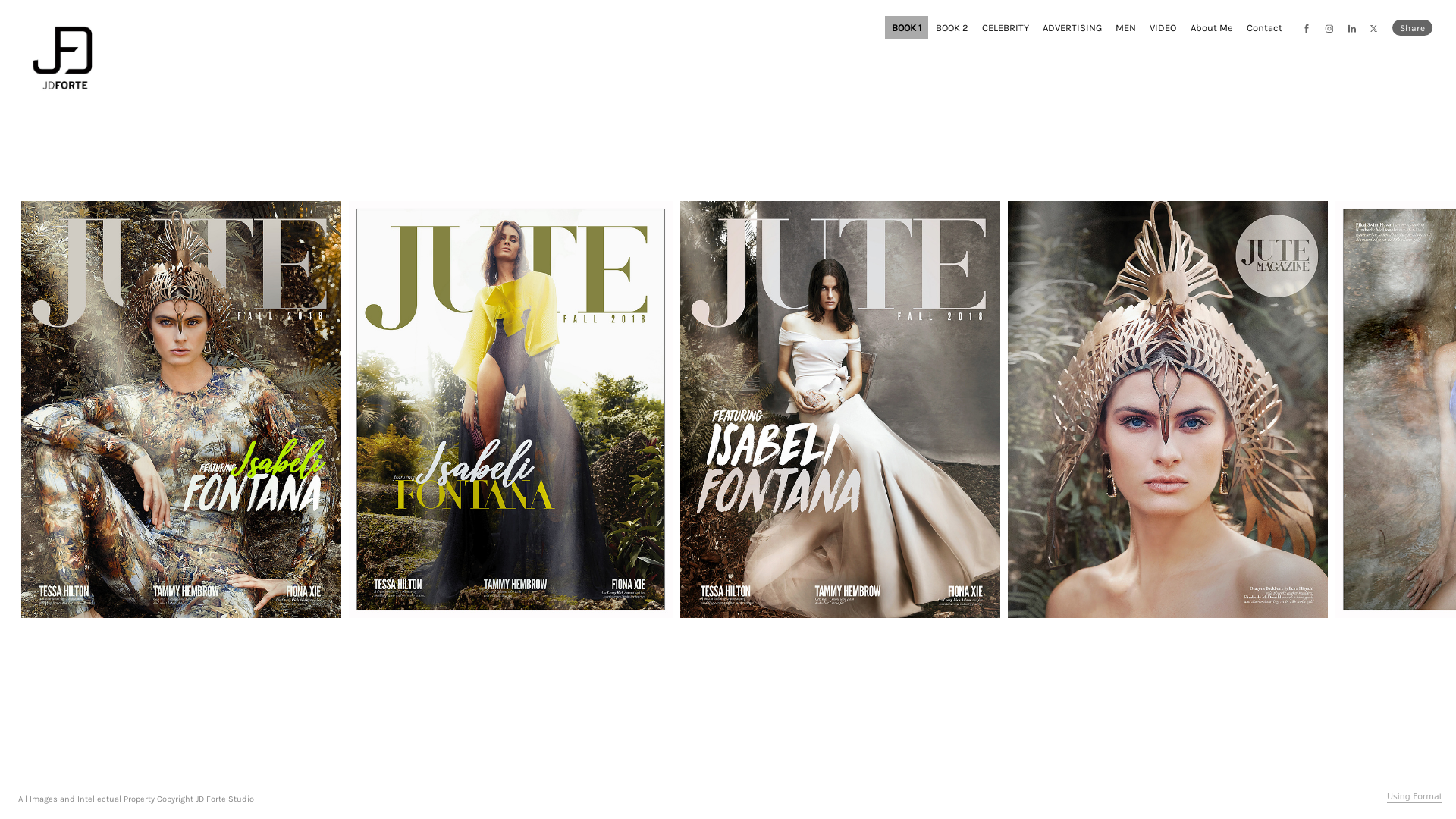This screenshot has width=1456, height=819.
Task: Open the Instagram social icon
Action: 1329,29
